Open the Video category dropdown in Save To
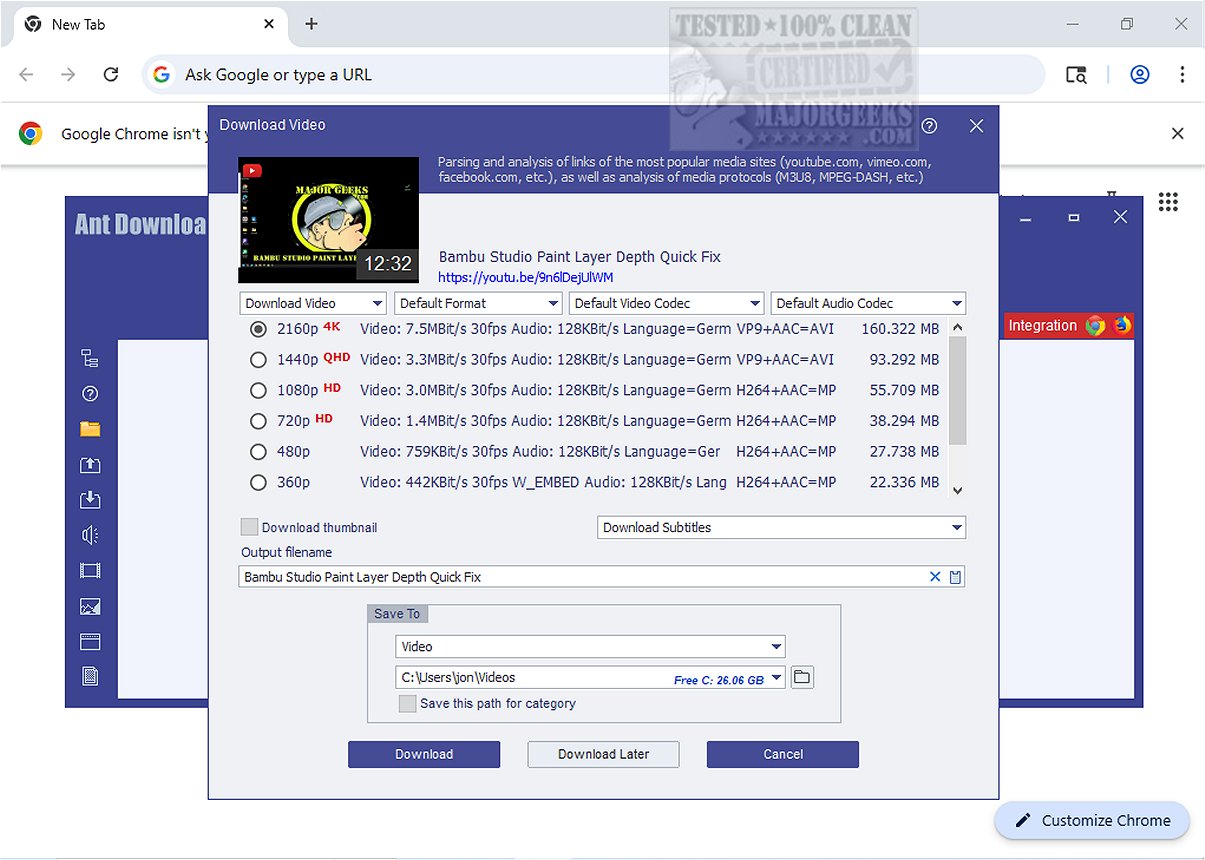The height and width of the screenshot is (860, 1205). pos(590,646)
